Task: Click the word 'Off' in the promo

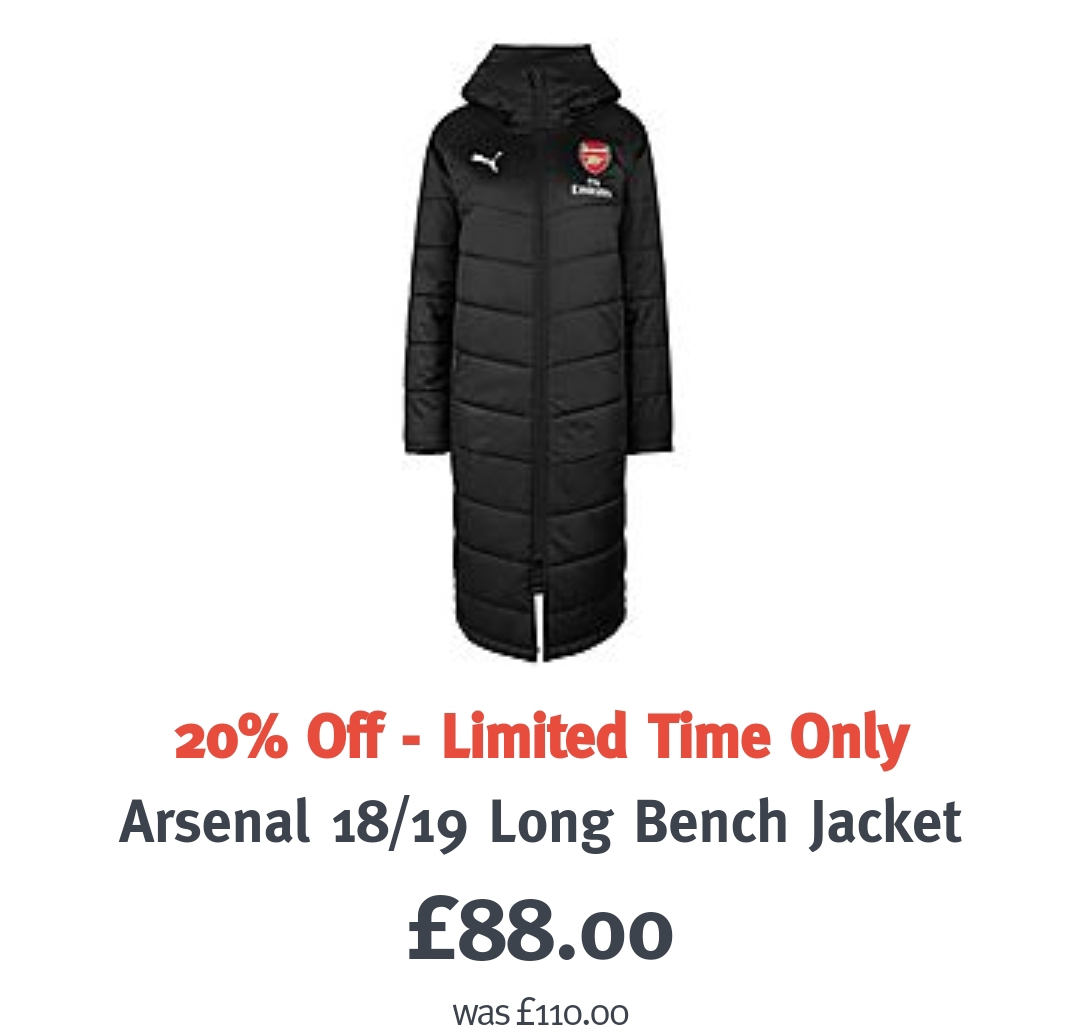Action: [346, 736]
